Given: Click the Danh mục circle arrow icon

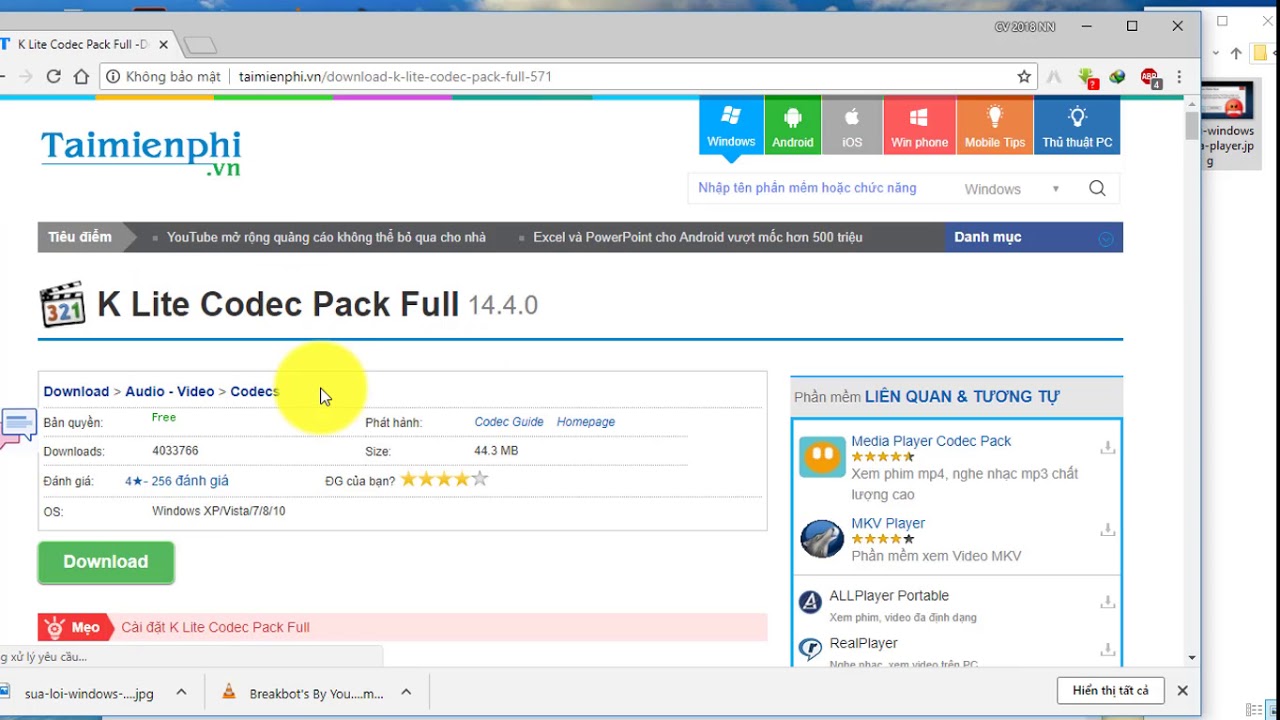Looking at the screenshot, I should (1106, 238).
